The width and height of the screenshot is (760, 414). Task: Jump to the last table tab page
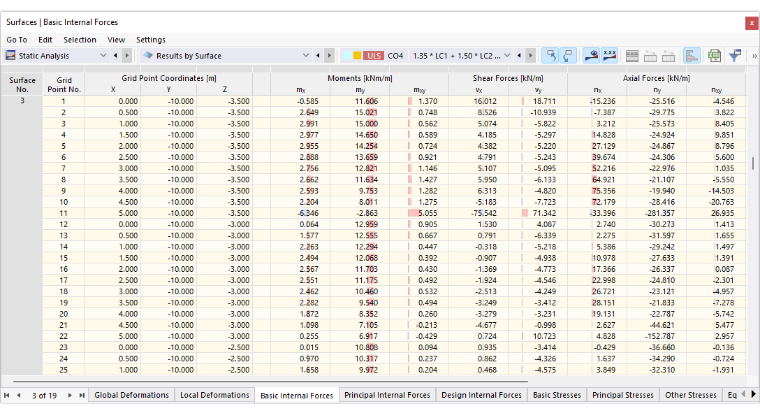pyautogui.click(x=82, y=395)
